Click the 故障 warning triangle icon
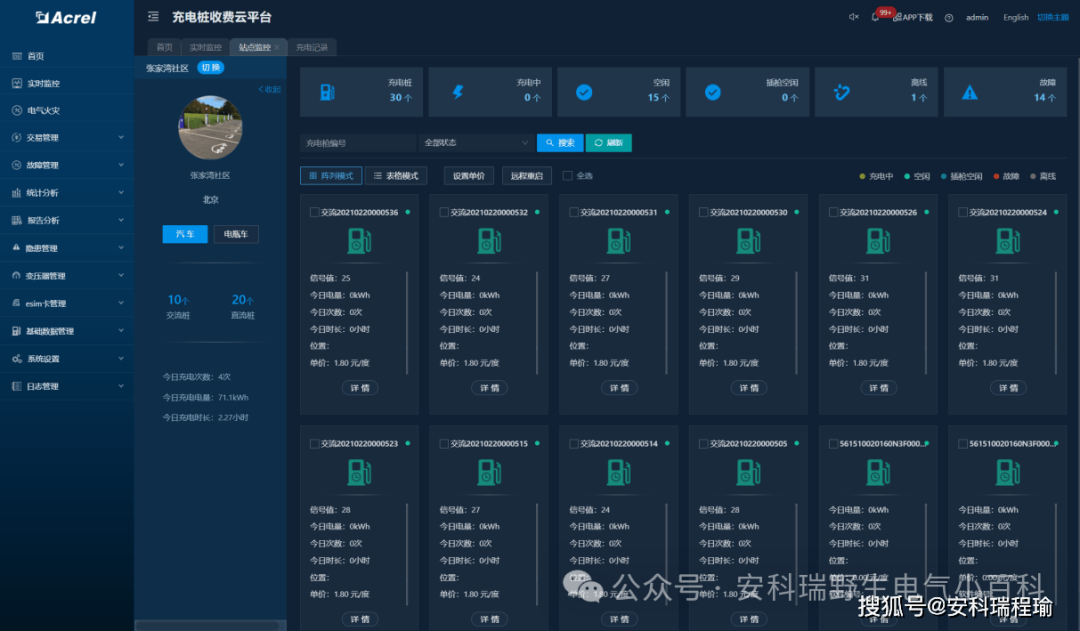Image resolution: width=1080 pixels, height=631 pixels. 970,92
